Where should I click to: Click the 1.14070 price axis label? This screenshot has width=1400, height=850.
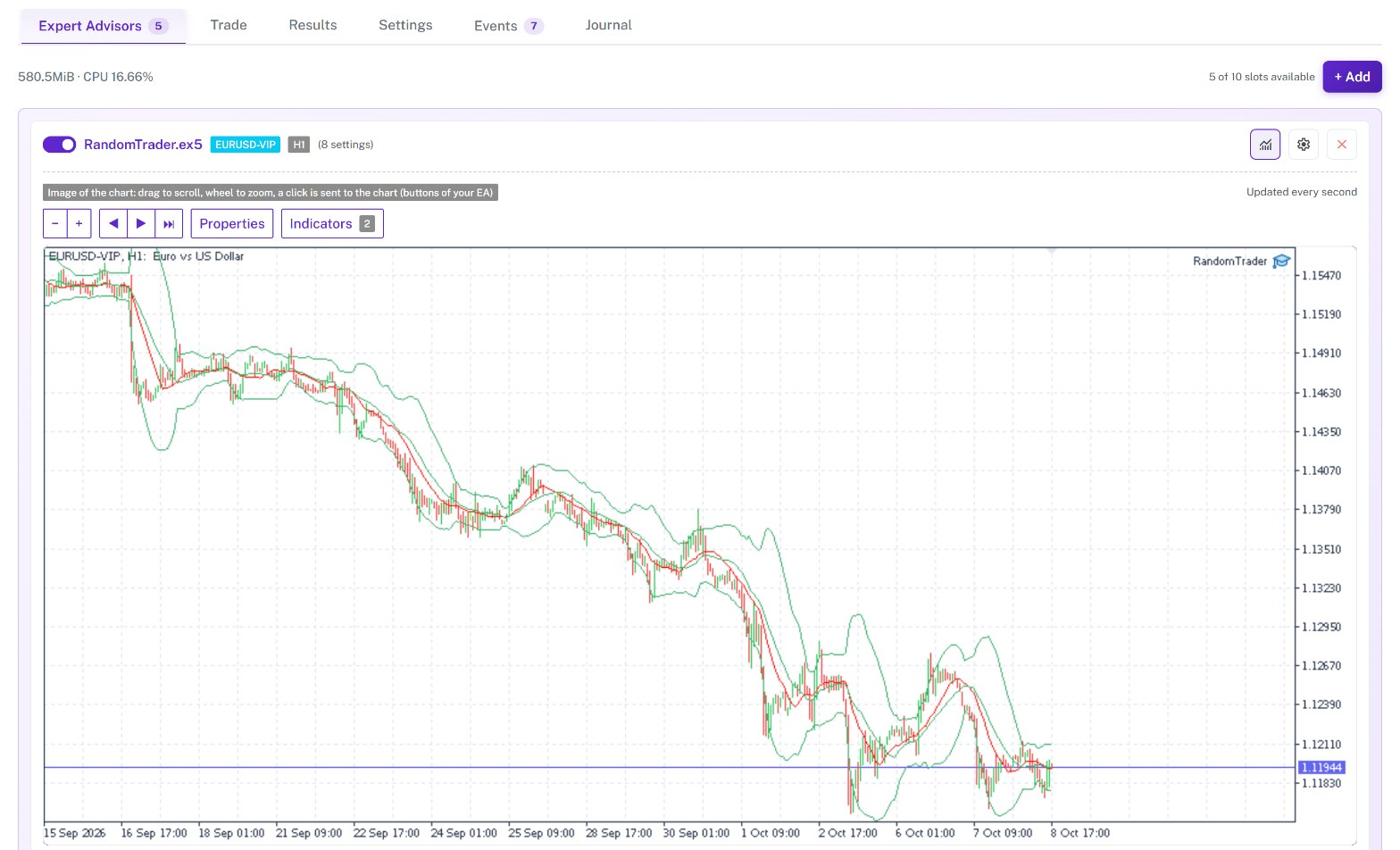[x=1321, y=471]
